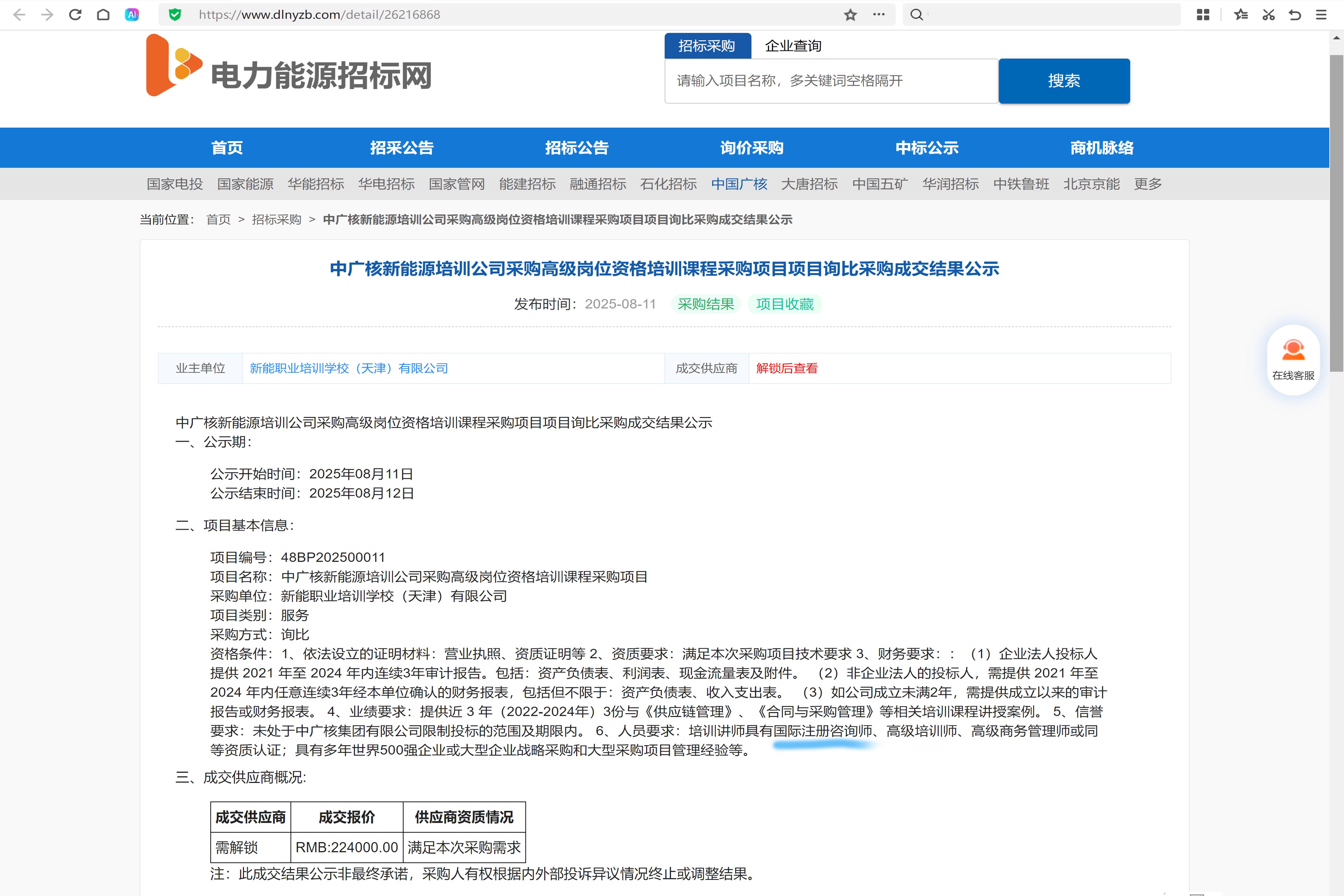Image resolution: width=1344 pixels, height=896 pixels.
Task: Open the AI assistant icon in toolbar
Action: 132,15
